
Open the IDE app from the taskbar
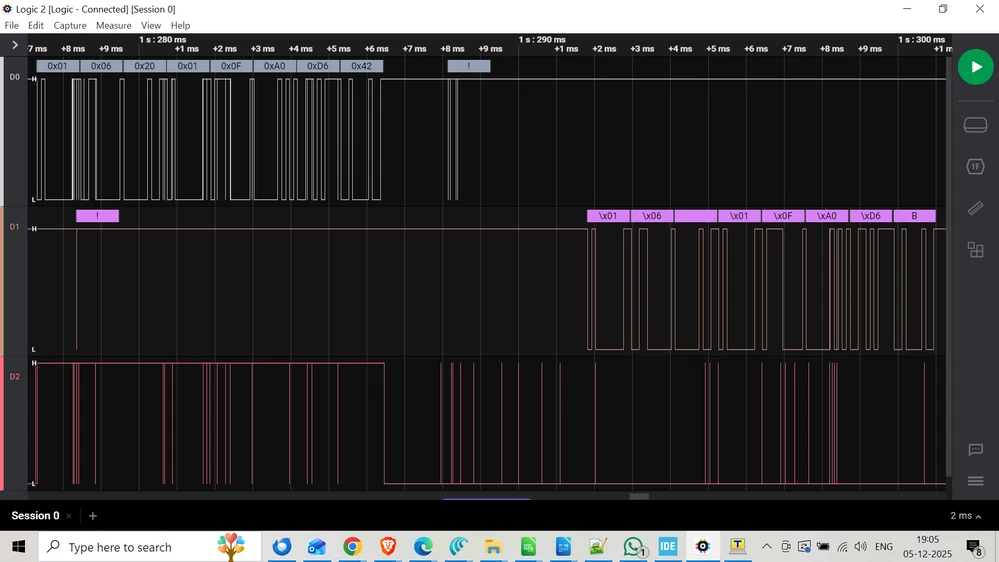coord(668,547)
